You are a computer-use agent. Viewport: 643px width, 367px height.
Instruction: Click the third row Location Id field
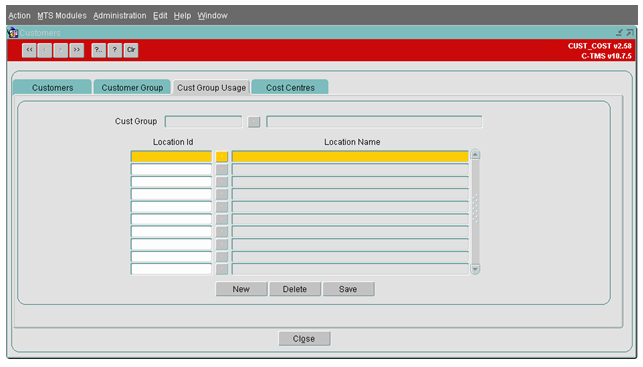pos(171,182)
